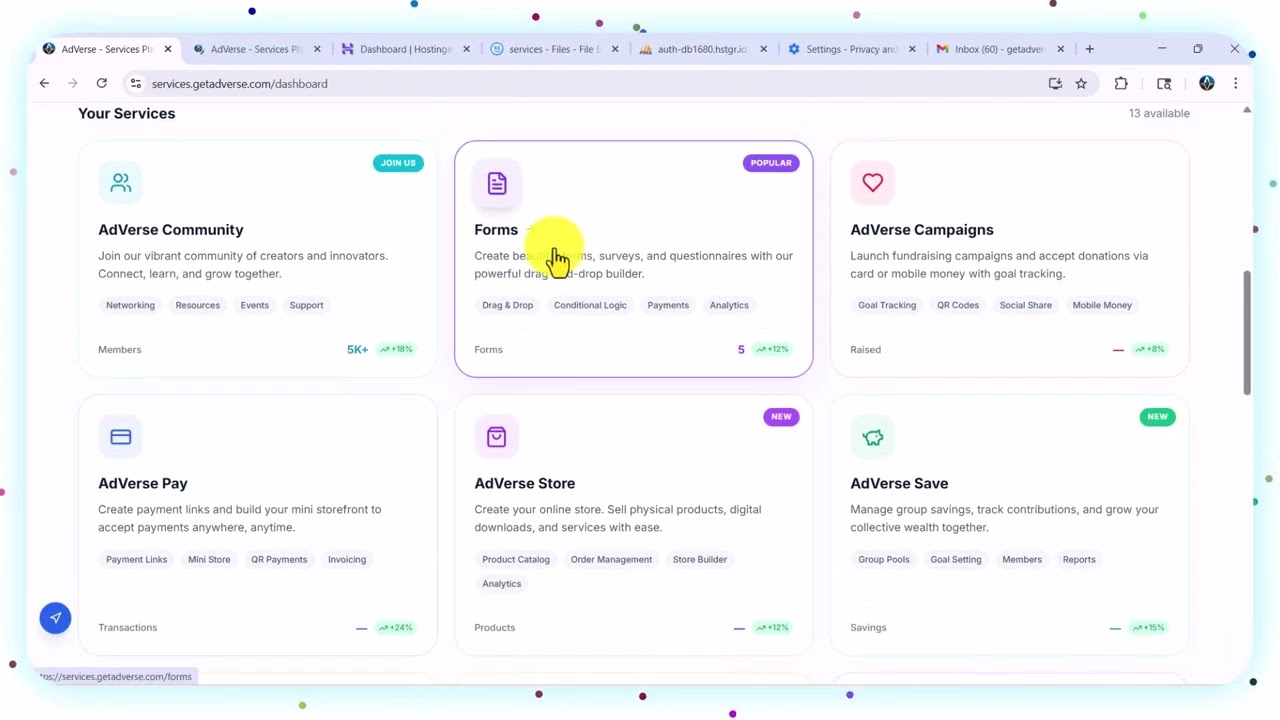Click the Drag & Drop tag
This screenshot has height=720, width=1280.
[x=508, y=305]
